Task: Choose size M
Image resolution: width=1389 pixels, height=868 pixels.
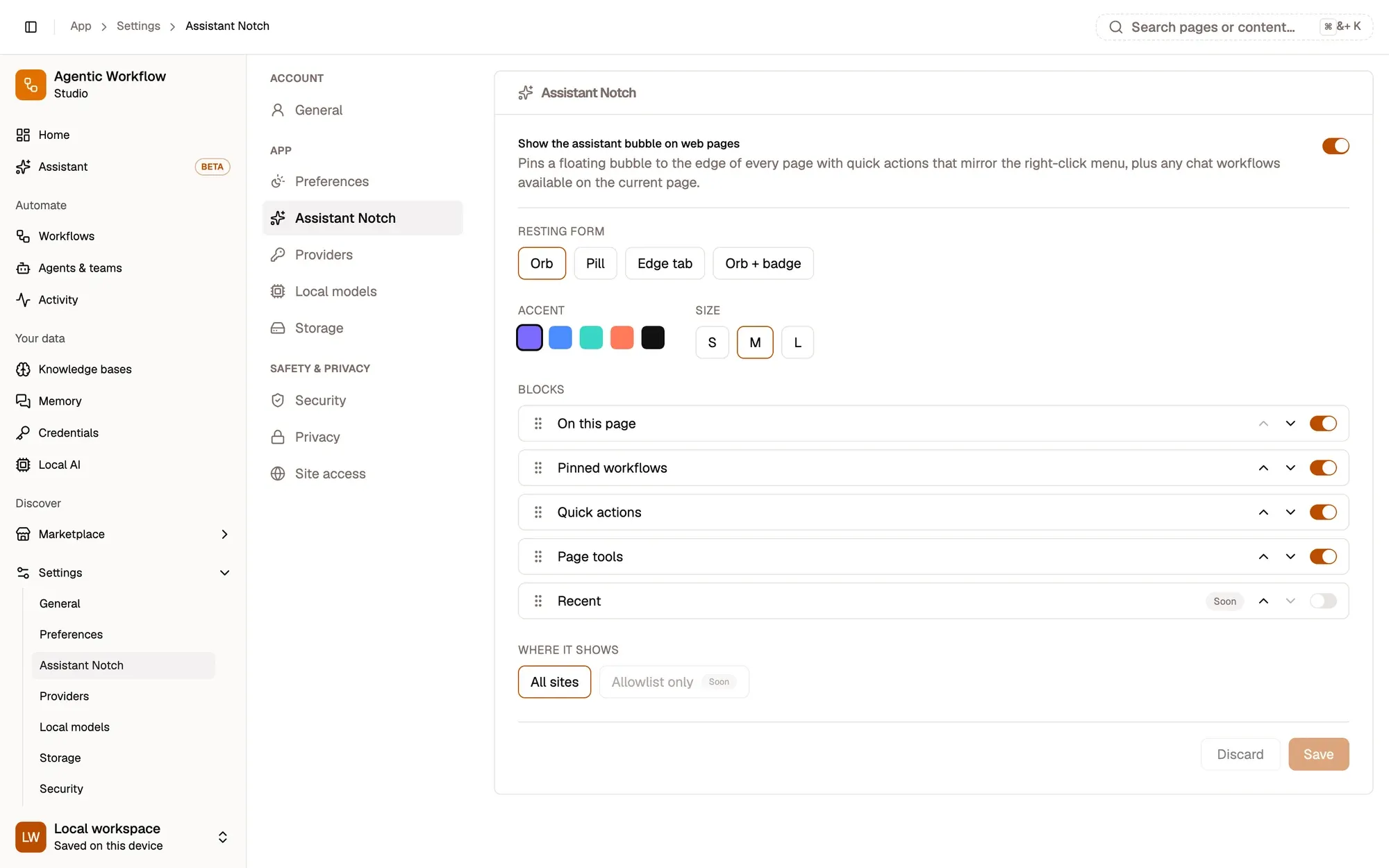Action: click(755, 342)
